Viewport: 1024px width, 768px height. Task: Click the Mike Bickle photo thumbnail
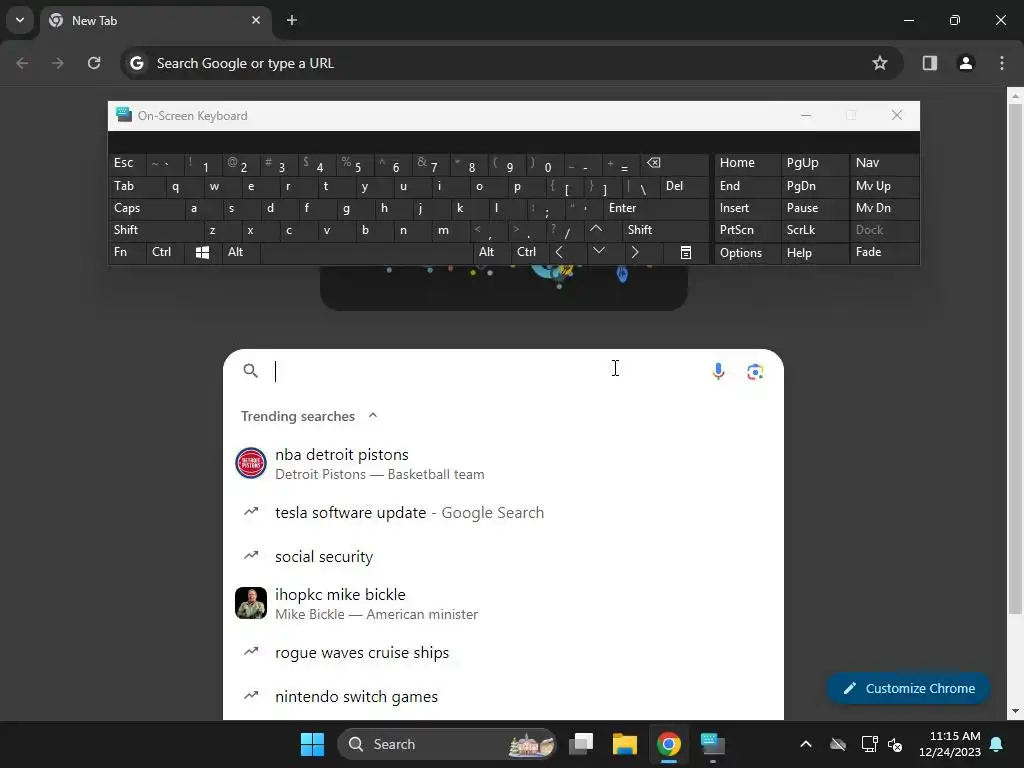pos(251,603)
